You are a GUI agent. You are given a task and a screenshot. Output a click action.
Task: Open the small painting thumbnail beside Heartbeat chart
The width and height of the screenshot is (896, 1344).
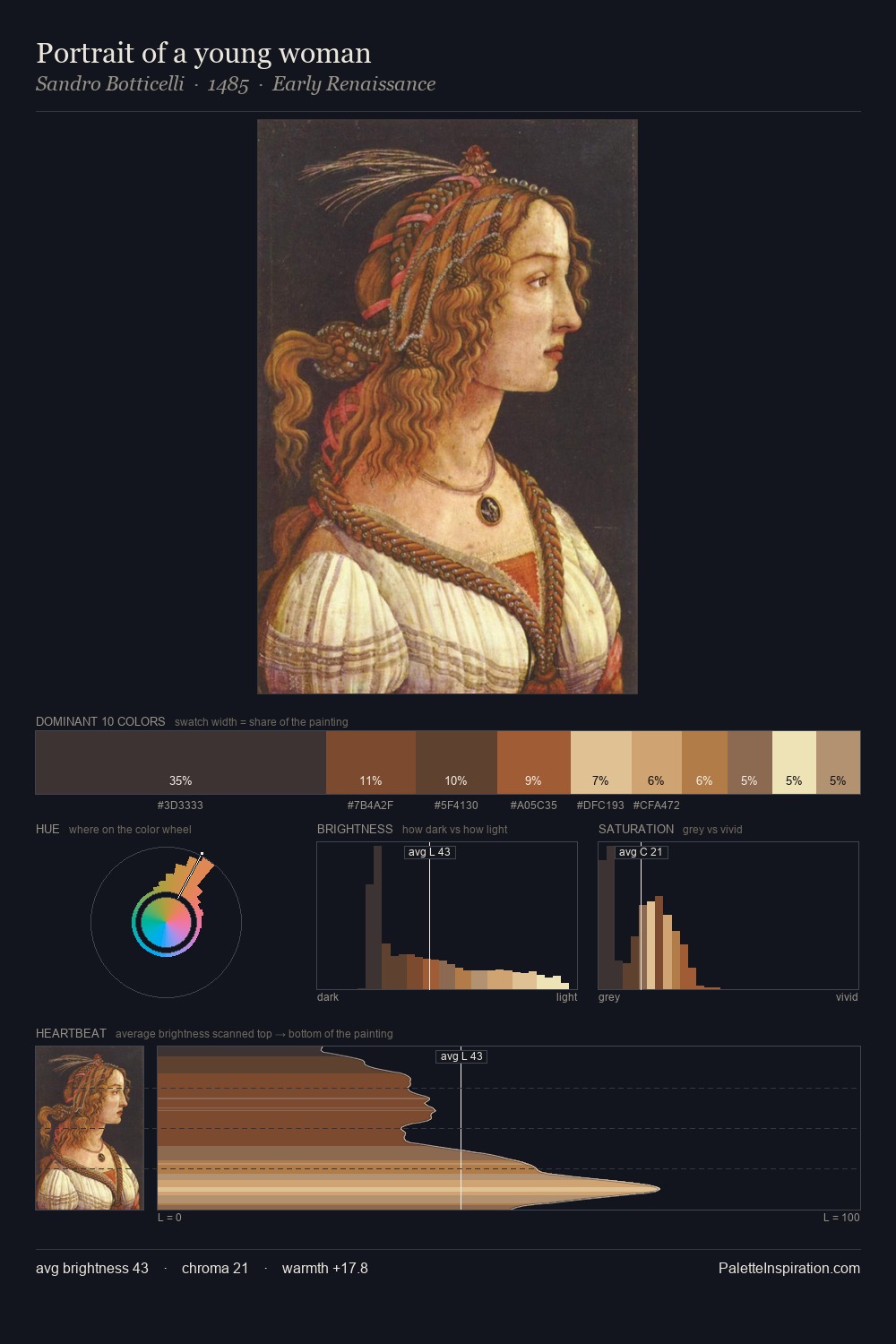point(90,1128)
